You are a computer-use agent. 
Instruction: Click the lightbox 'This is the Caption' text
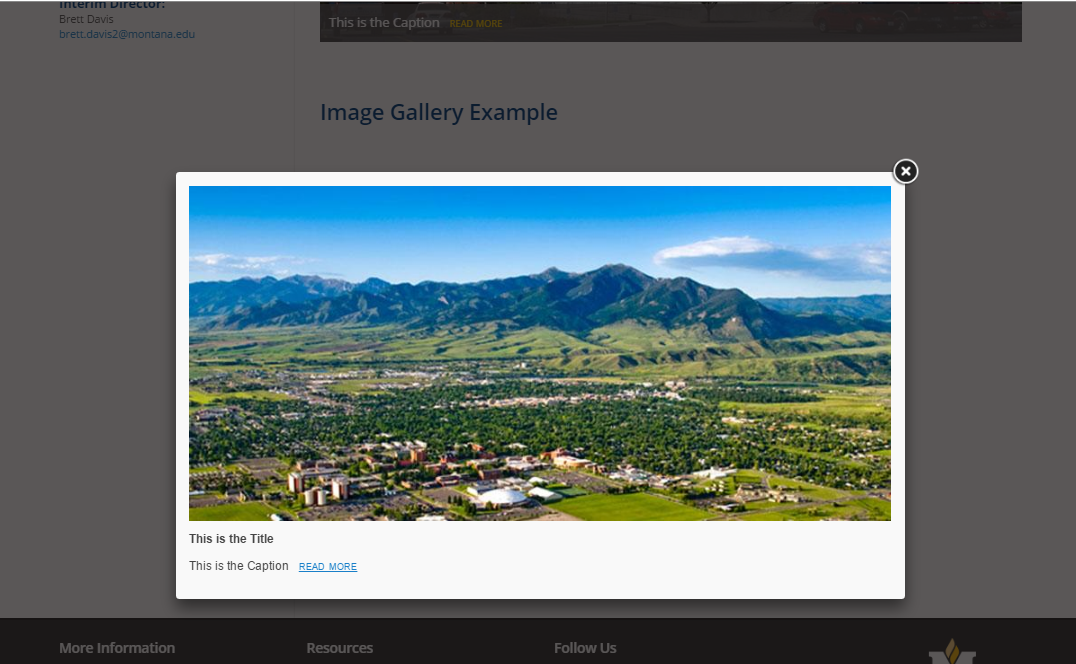(239, 566)
